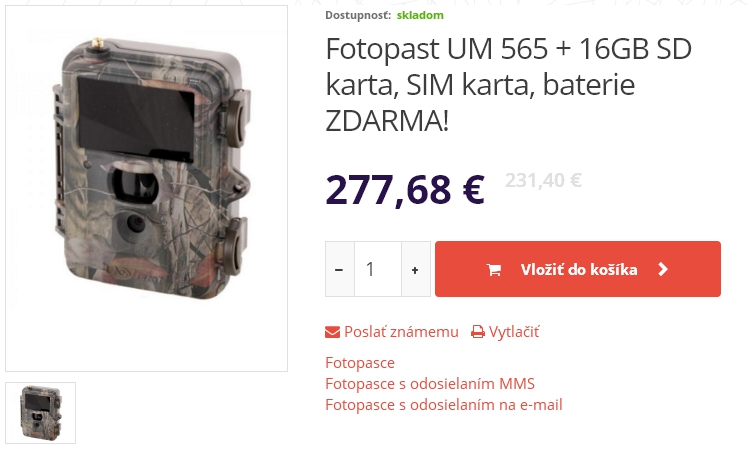Click the quantity input field showing 1
This screenshot has height=455, width=752.
tap(378, 269)
